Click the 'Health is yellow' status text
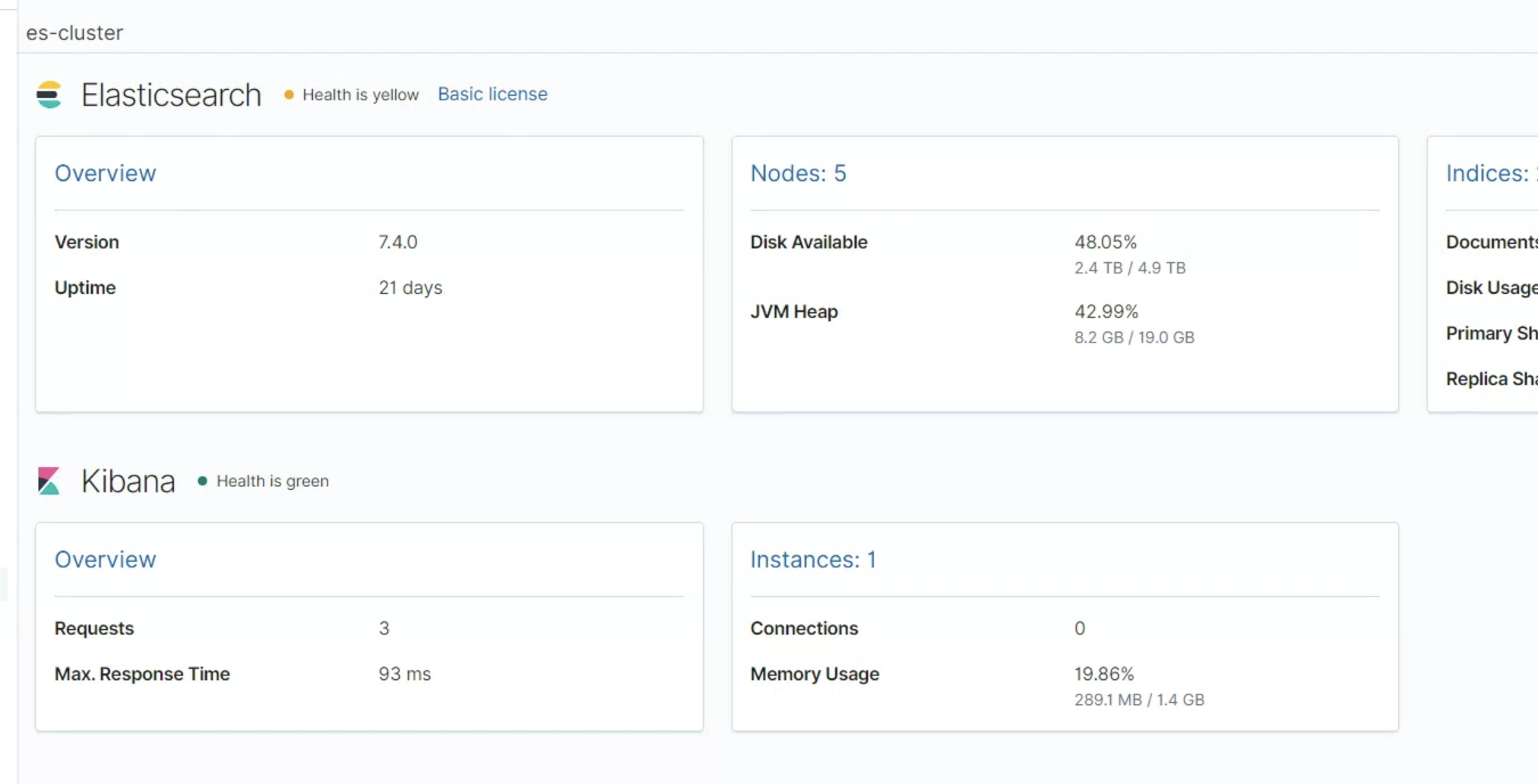The height and width of the screenshot is (784, 1538). pos(360,95)
